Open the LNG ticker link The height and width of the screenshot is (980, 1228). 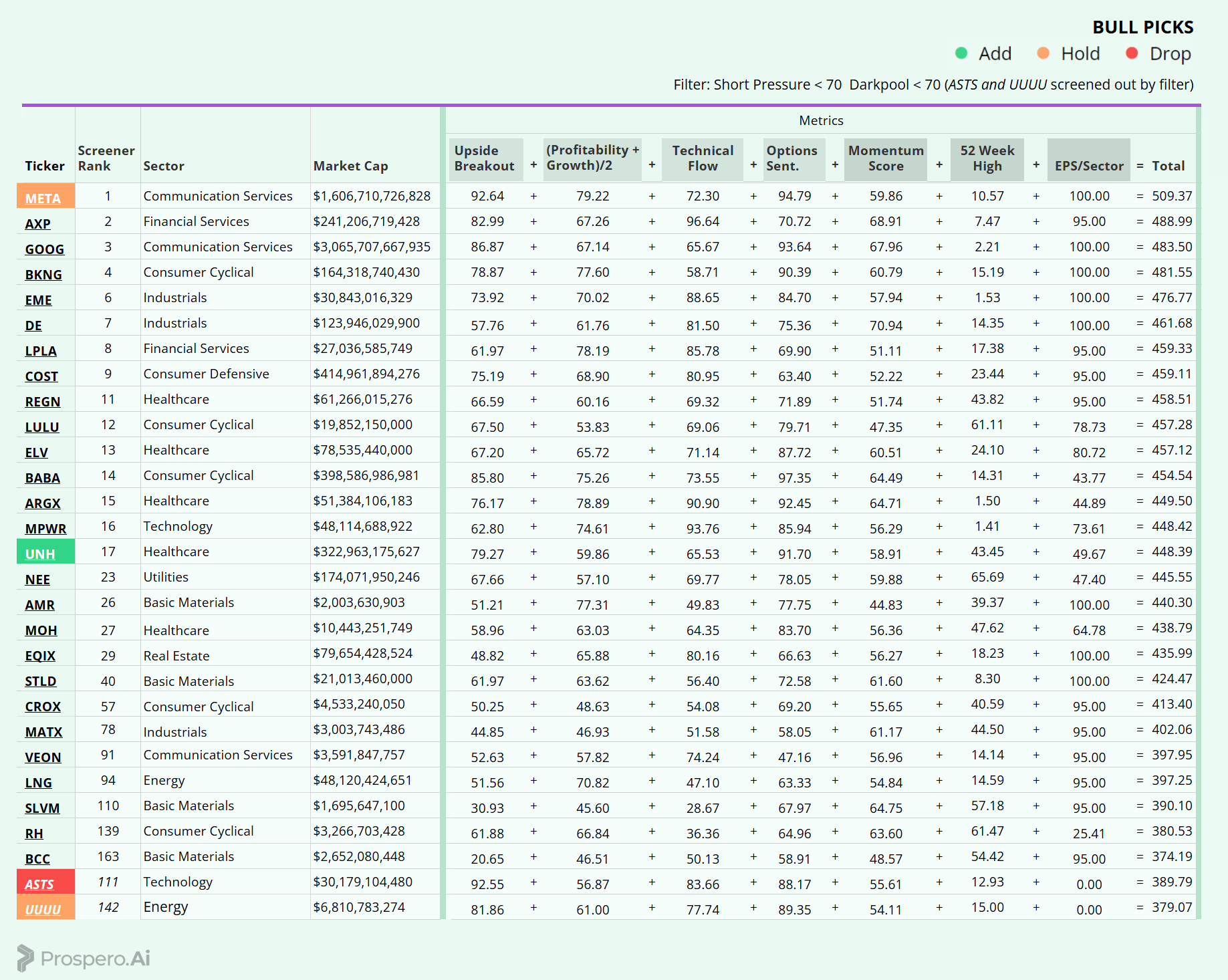(38, 783)
